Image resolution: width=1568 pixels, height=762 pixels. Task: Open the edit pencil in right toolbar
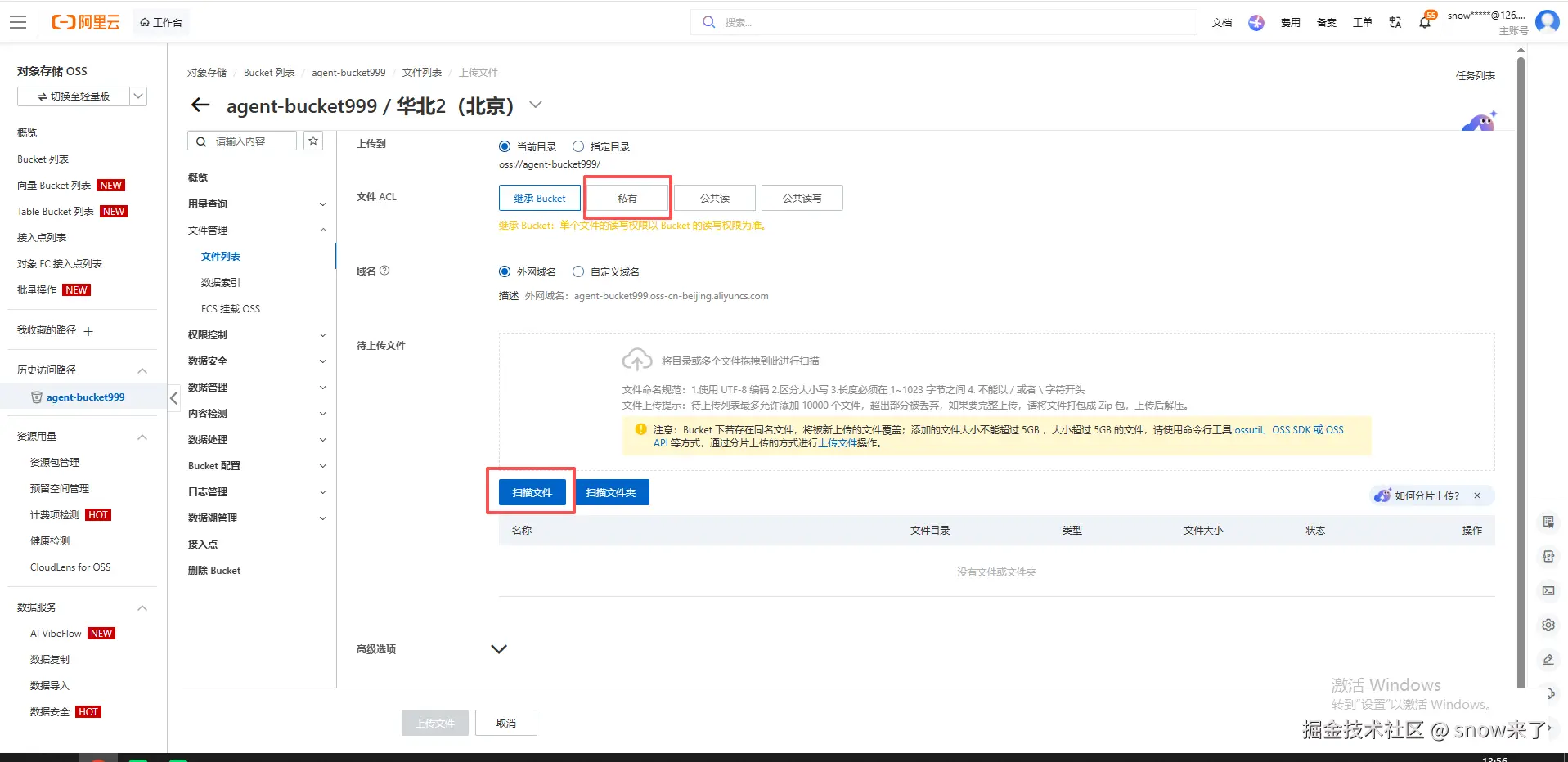click(1548, 659)
